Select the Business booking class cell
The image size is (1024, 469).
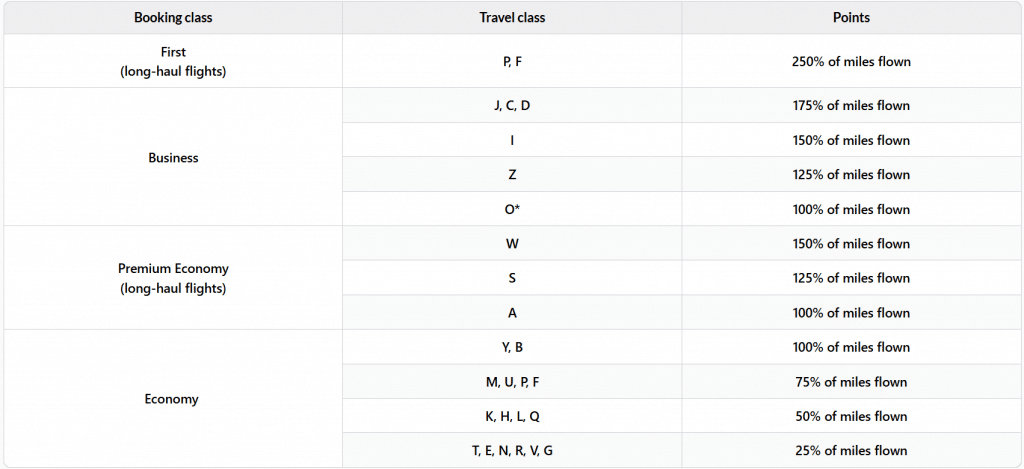(x=173, y=157)
